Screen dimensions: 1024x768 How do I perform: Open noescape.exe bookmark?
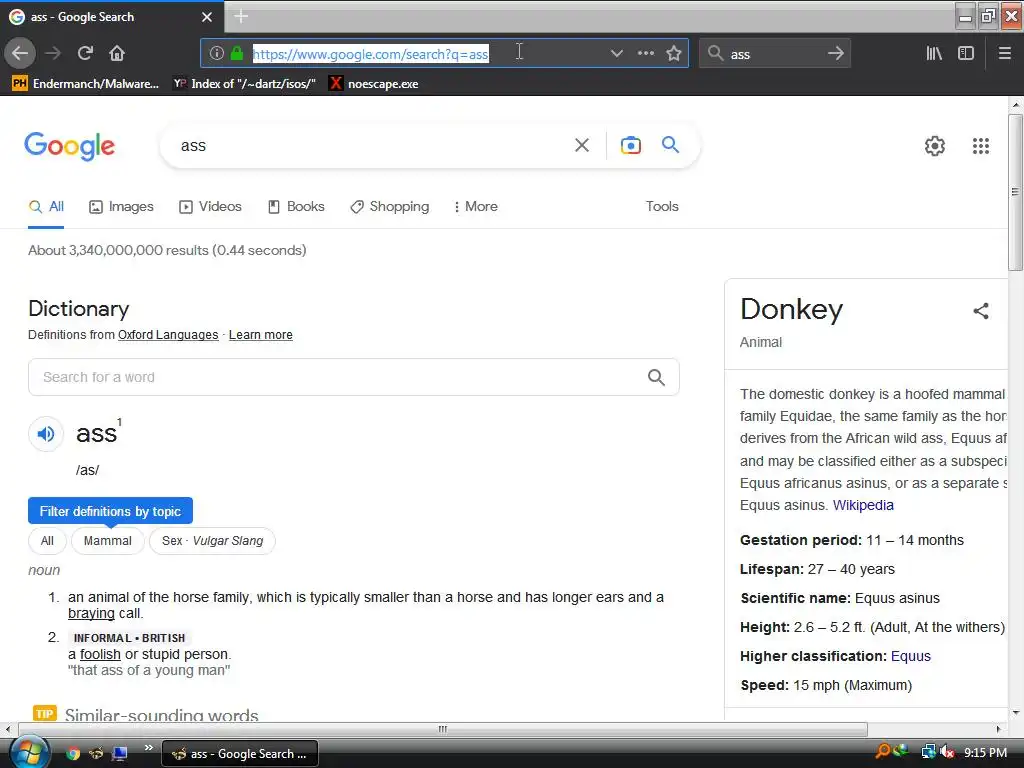click(x=374, y=84)
